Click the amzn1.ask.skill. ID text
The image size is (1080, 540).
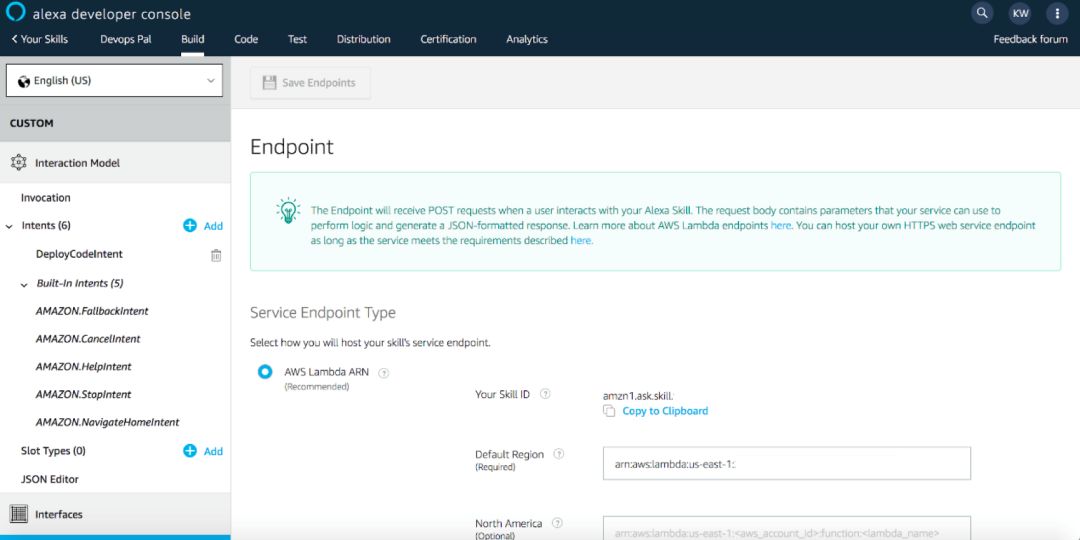(x=638, y=395)
